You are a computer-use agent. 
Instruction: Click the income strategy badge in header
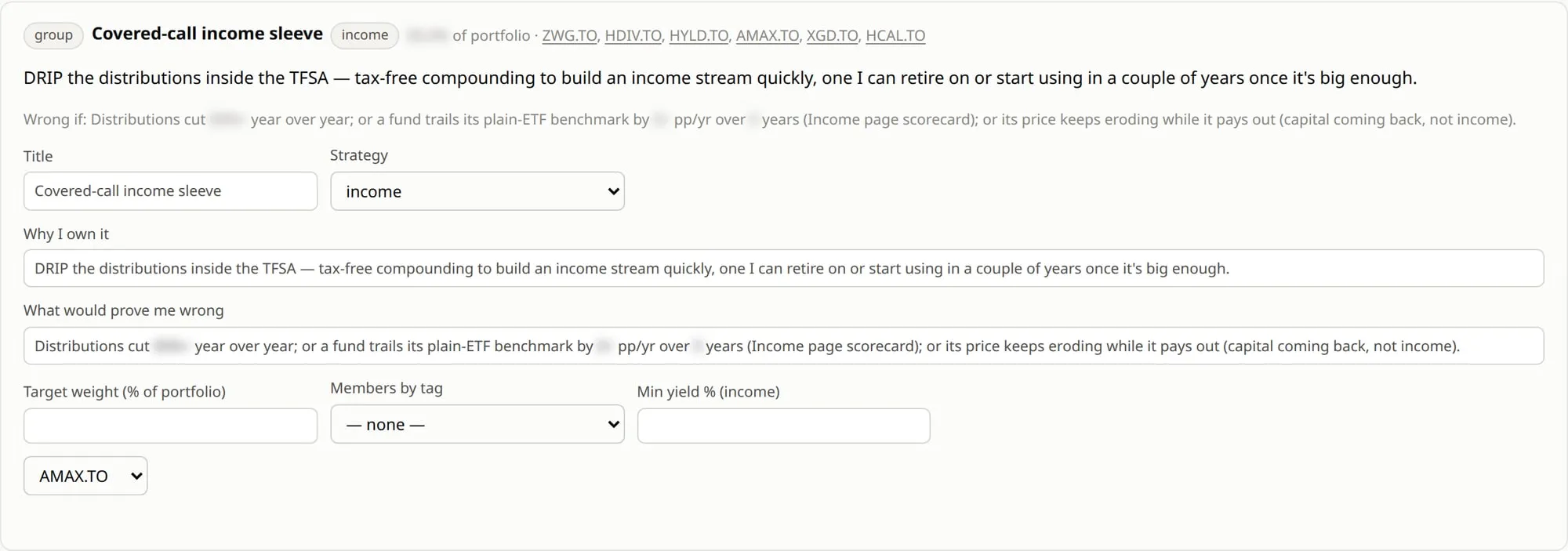[365, 35]
